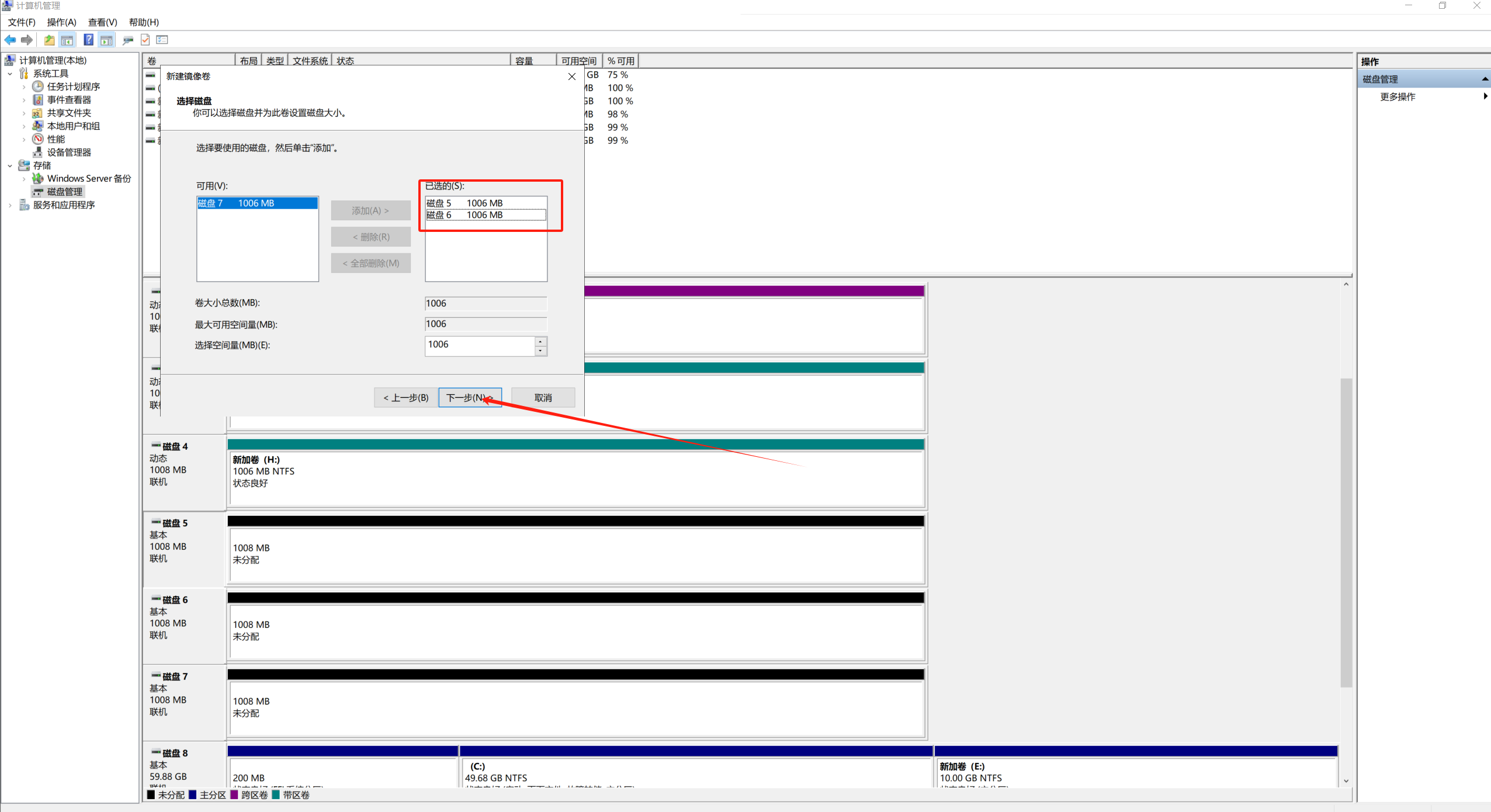Collapse the 存储 tree node
Image resolution: width=1491 pixels, height=812 pixels.
click(10, 166)
